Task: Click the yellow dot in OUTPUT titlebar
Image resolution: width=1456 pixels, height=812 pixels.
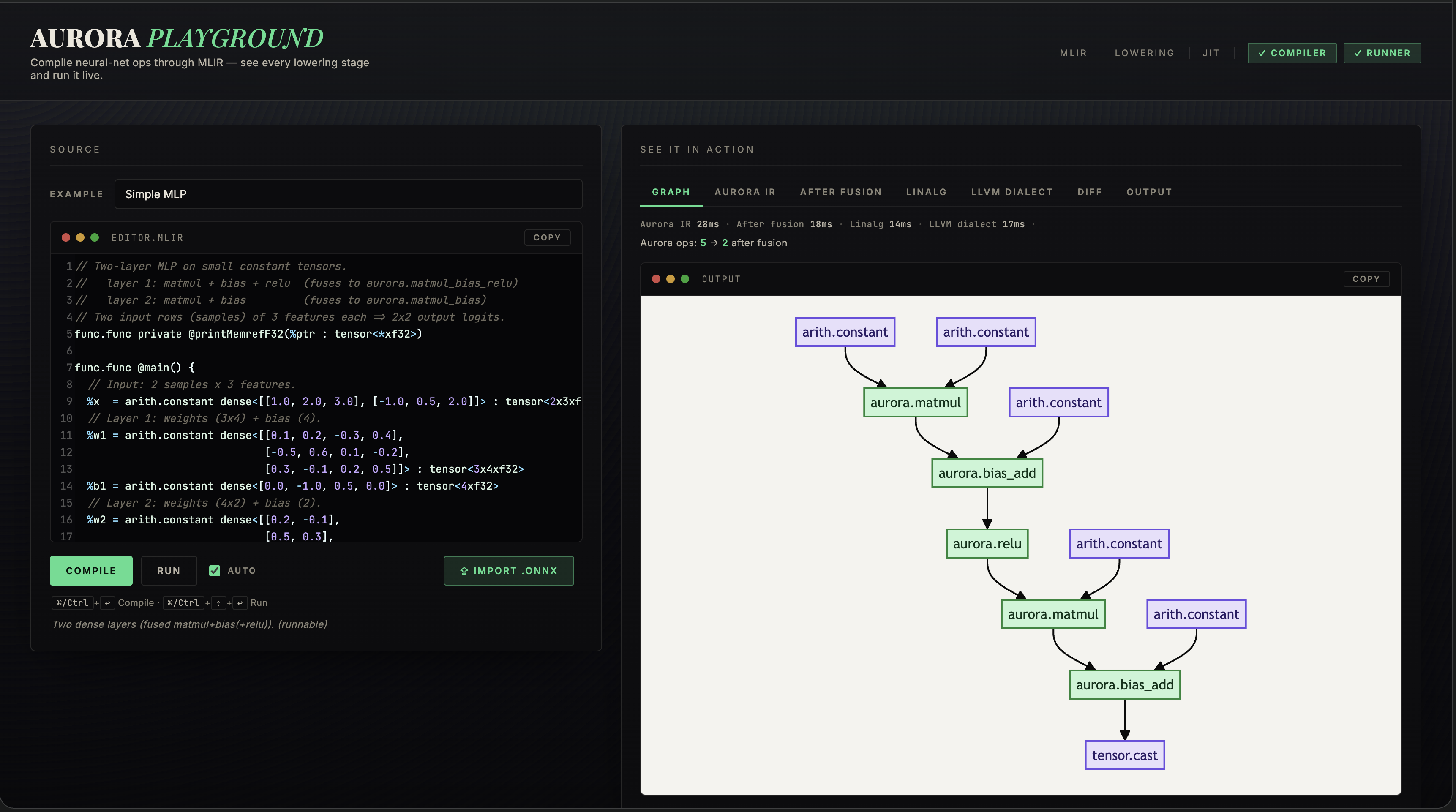Action: tap(671, 279)
